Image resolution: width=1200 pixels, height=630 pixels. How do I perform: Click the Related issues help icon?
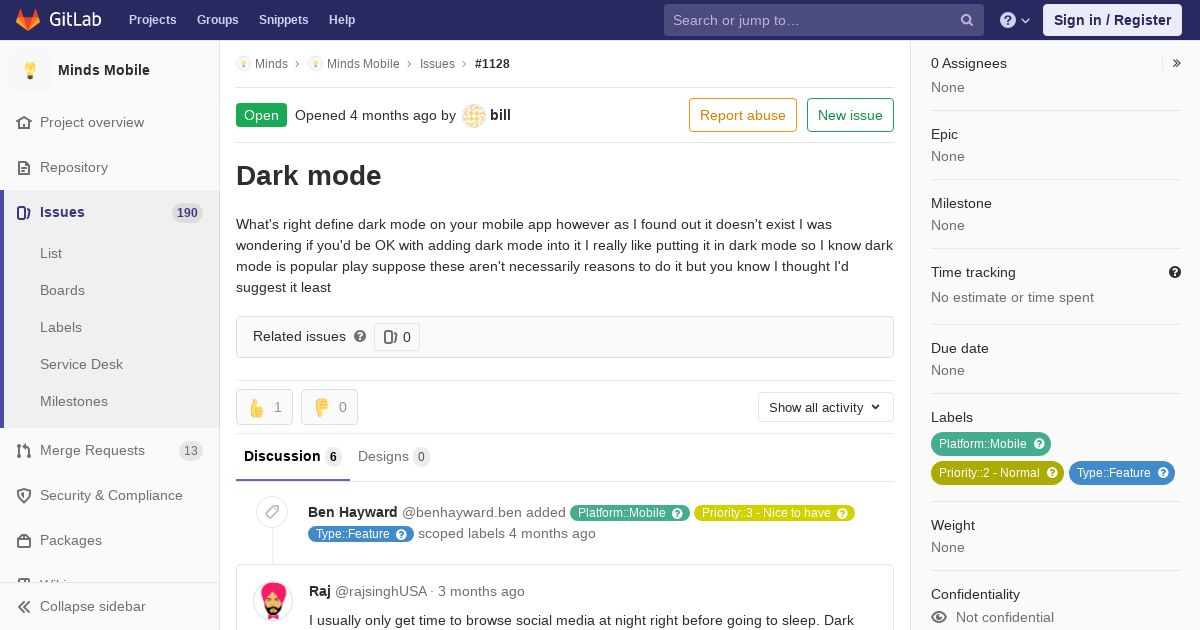click(360, 336)
